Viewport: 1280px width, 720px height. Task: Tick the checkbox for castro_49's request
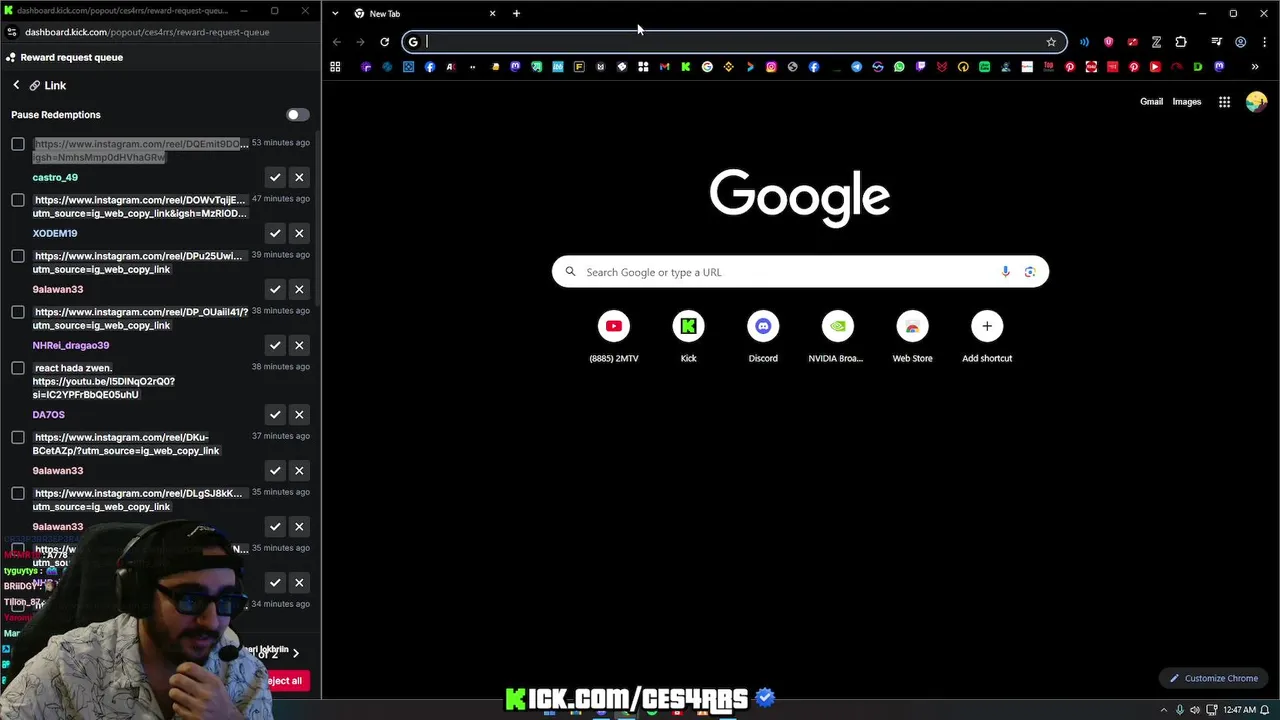tap(18, 144)
